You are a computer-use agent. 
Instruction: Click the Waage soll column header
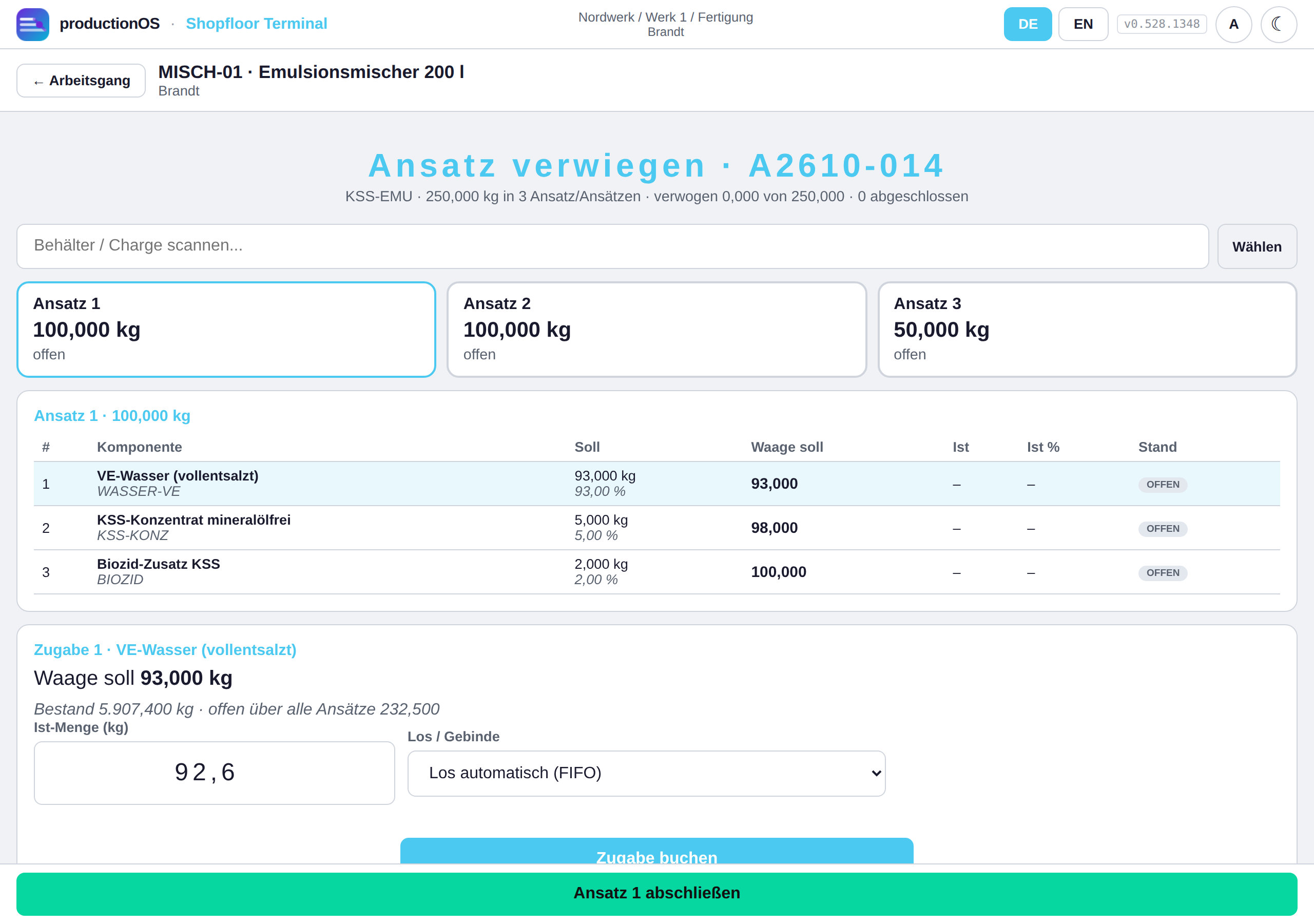click(x=787, y=447)
